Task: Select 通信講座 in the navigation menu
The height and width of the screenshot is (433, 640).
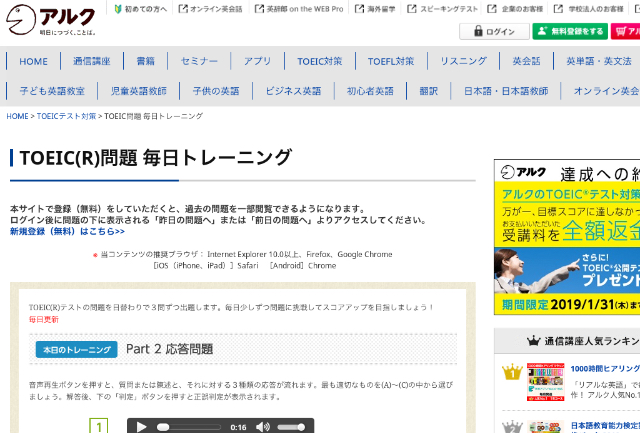Action: point(92,61)
